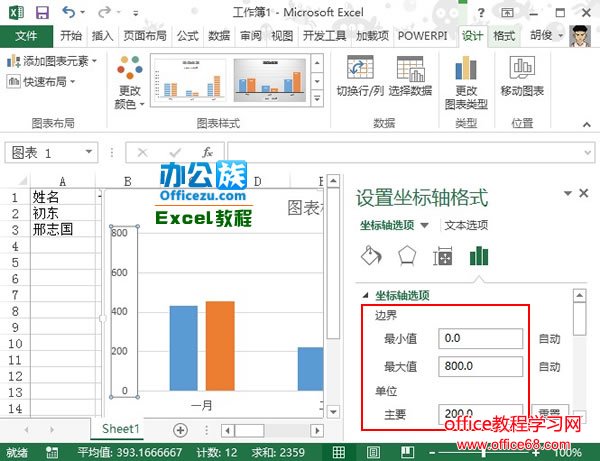Viewport: 600px width, 461px height.
Task: Select Size & Properties icon in pane
Action: pyautogui.click(x=443, y=256)
